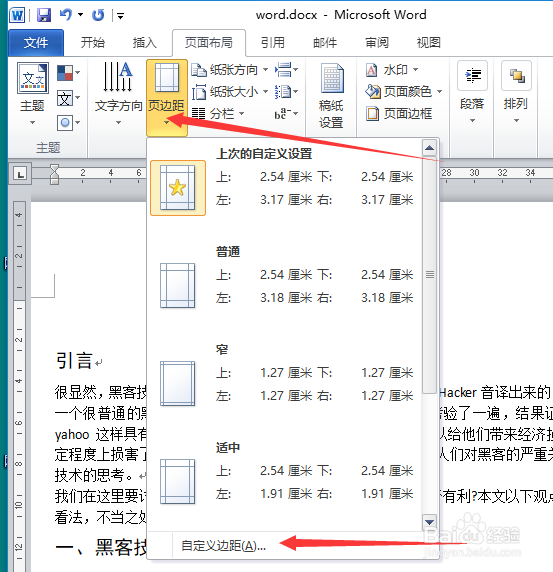Switch to the 审阅 tab

click(x=377, y=43)
